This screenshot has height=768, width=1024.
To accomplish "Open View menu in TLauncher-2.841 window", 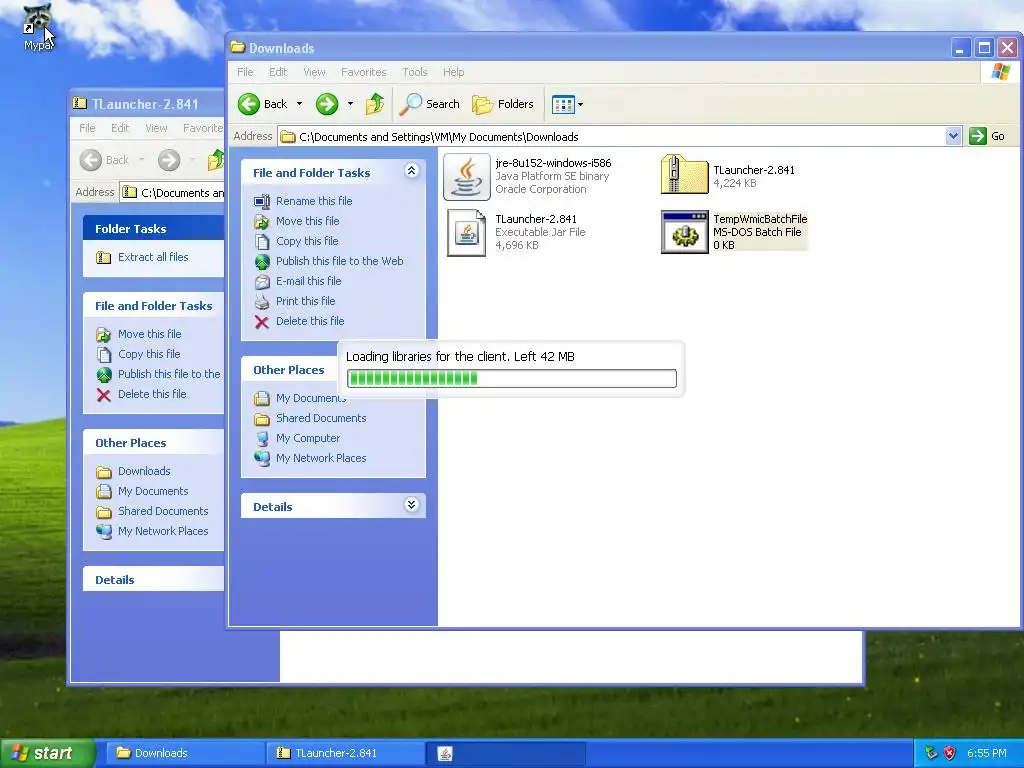I will pyautogui.click(x=156, y=128).
